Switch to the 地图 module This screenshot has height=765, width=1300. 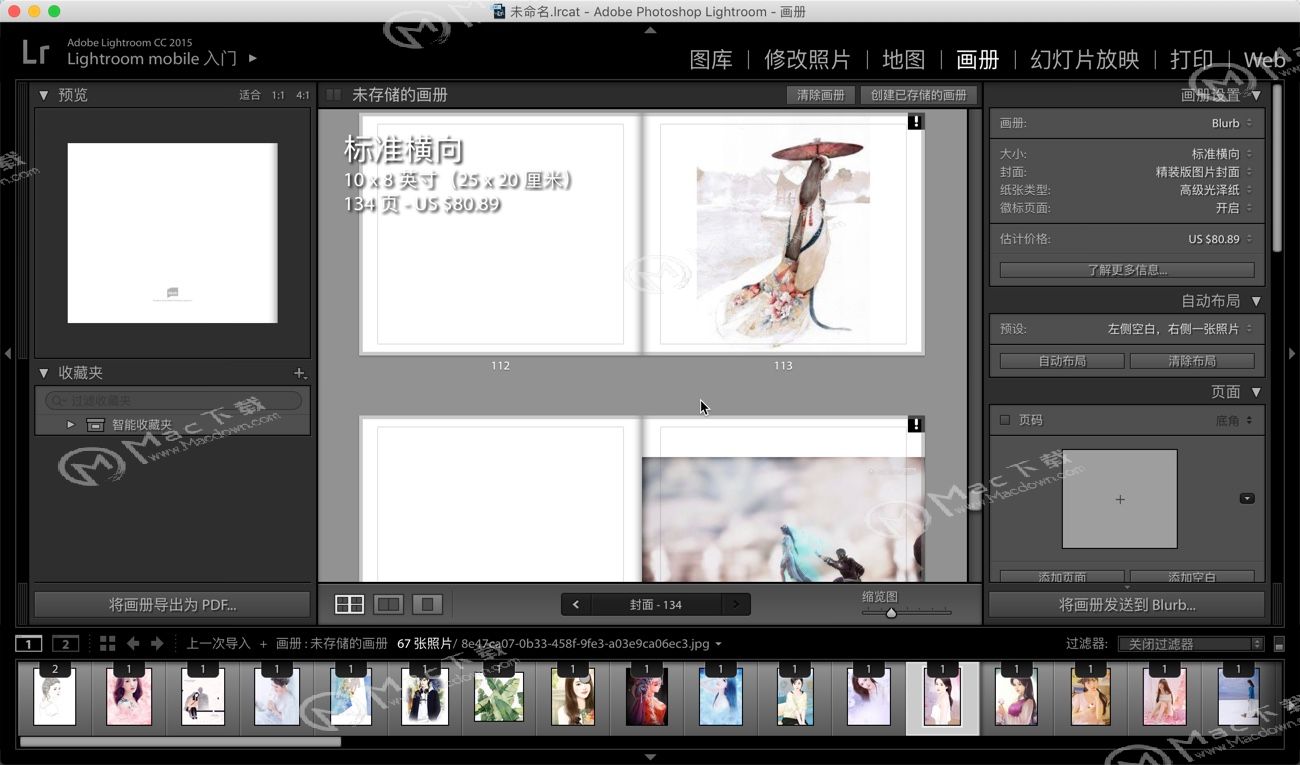[904, 59]
